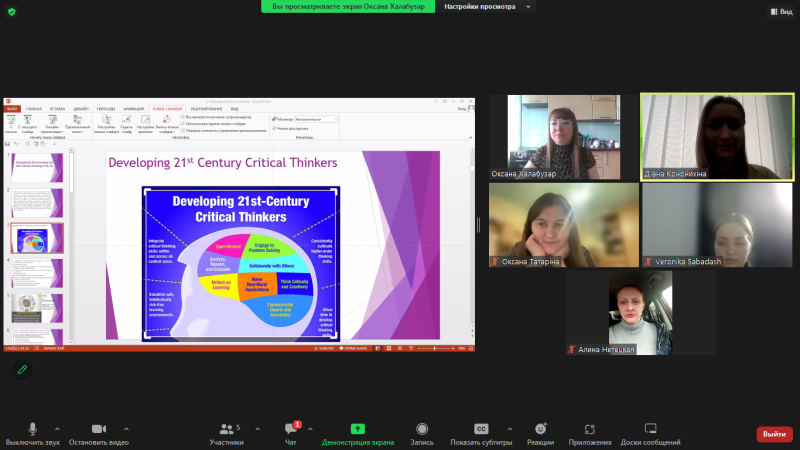
Task: Switch to Дизайн ribbon tab
Action: (x=81, y=109)
